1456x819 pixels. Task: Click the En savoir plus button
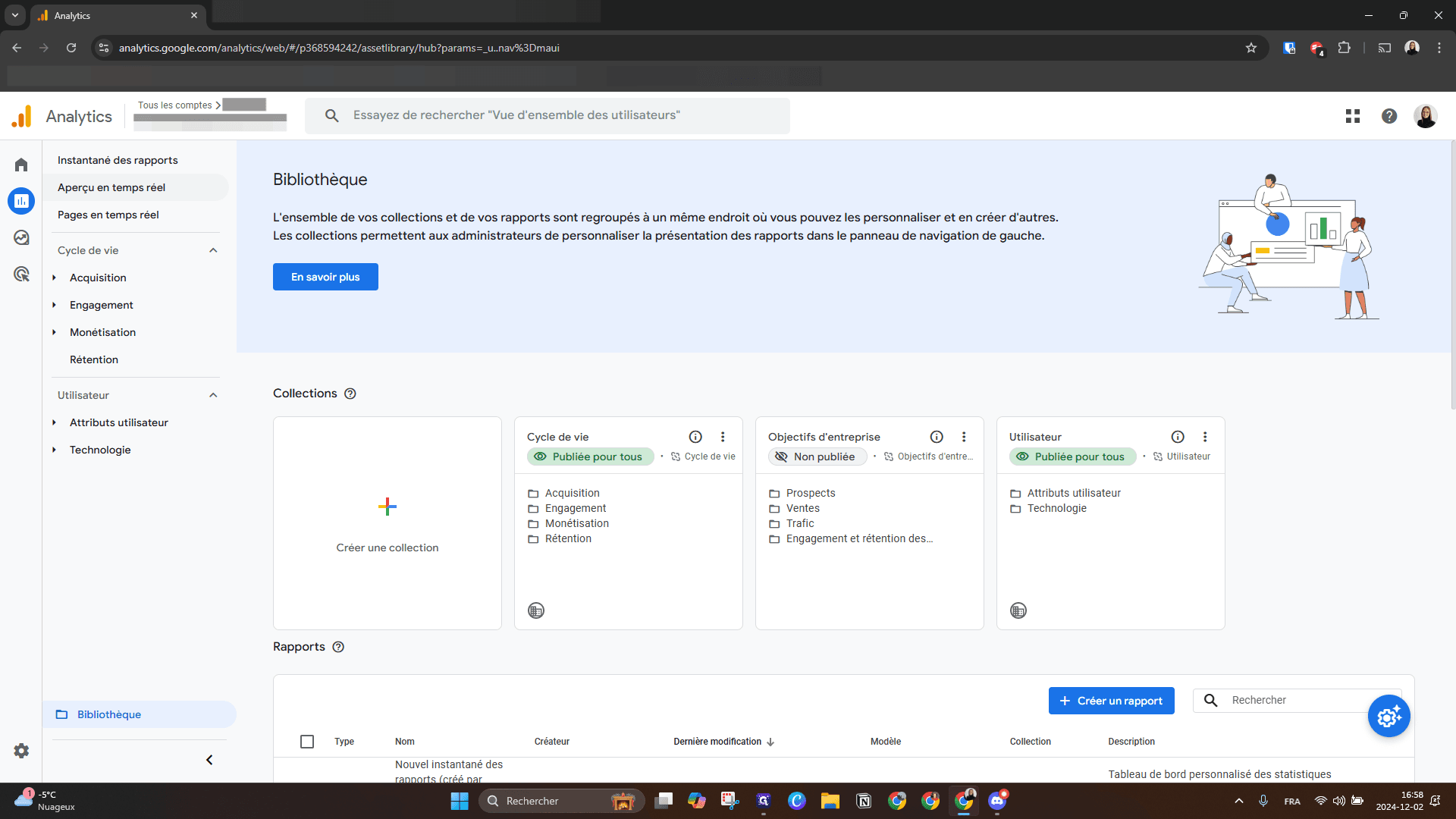click(325, 277)
